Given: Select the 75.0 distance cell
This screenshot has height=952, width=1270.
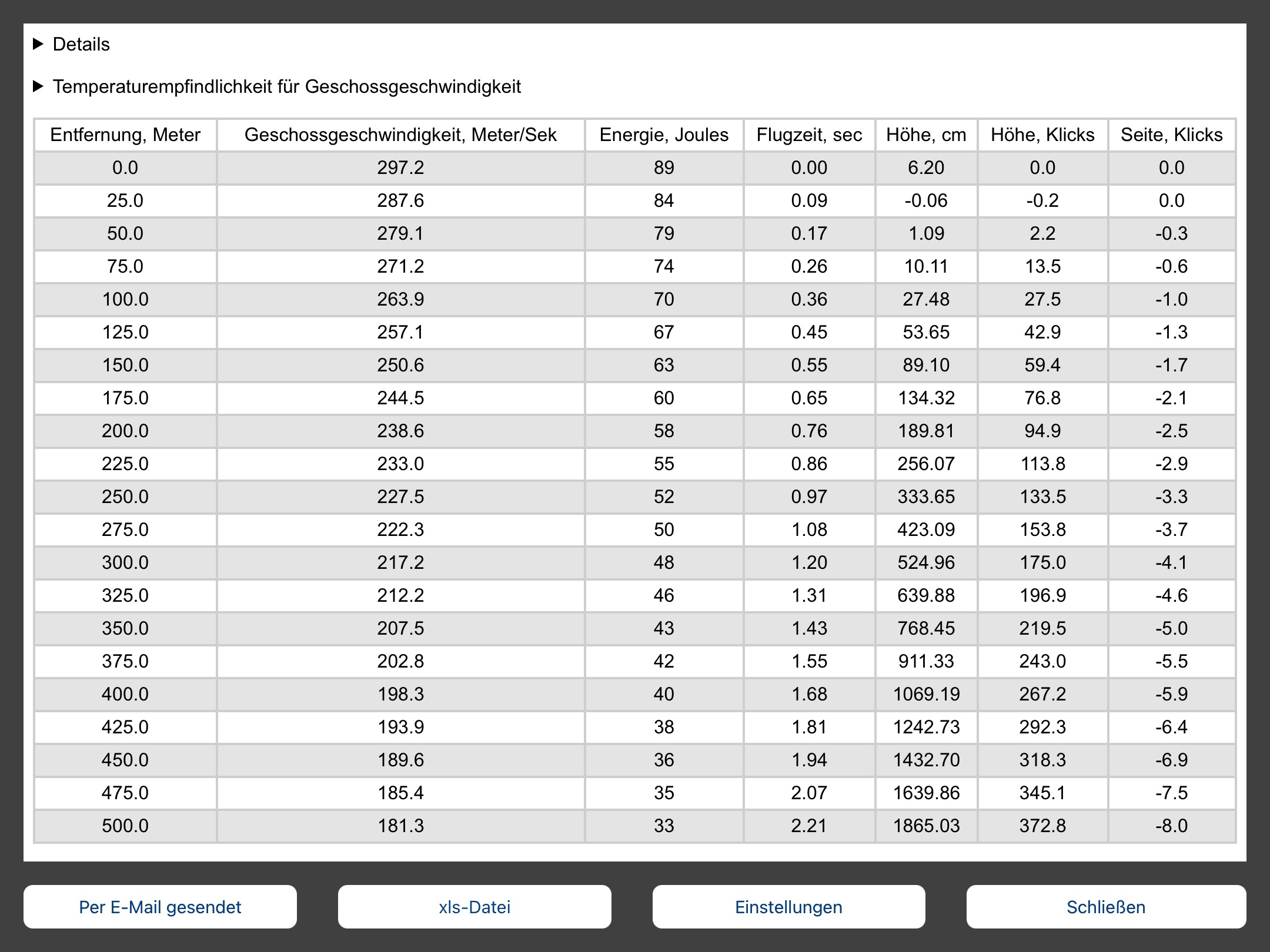Looking at the screenshot, I should [125, 266].
